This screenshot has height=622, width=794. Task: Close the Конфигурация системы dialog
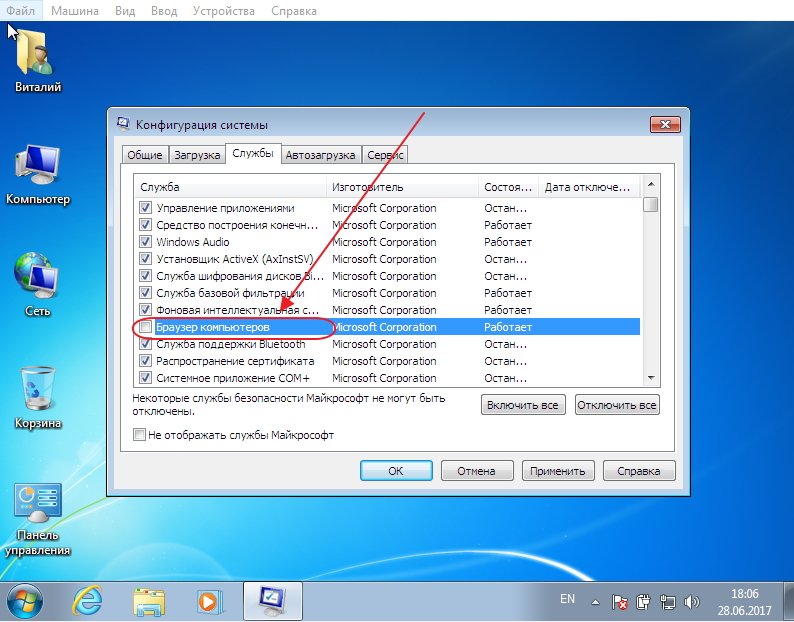(665, 124)
